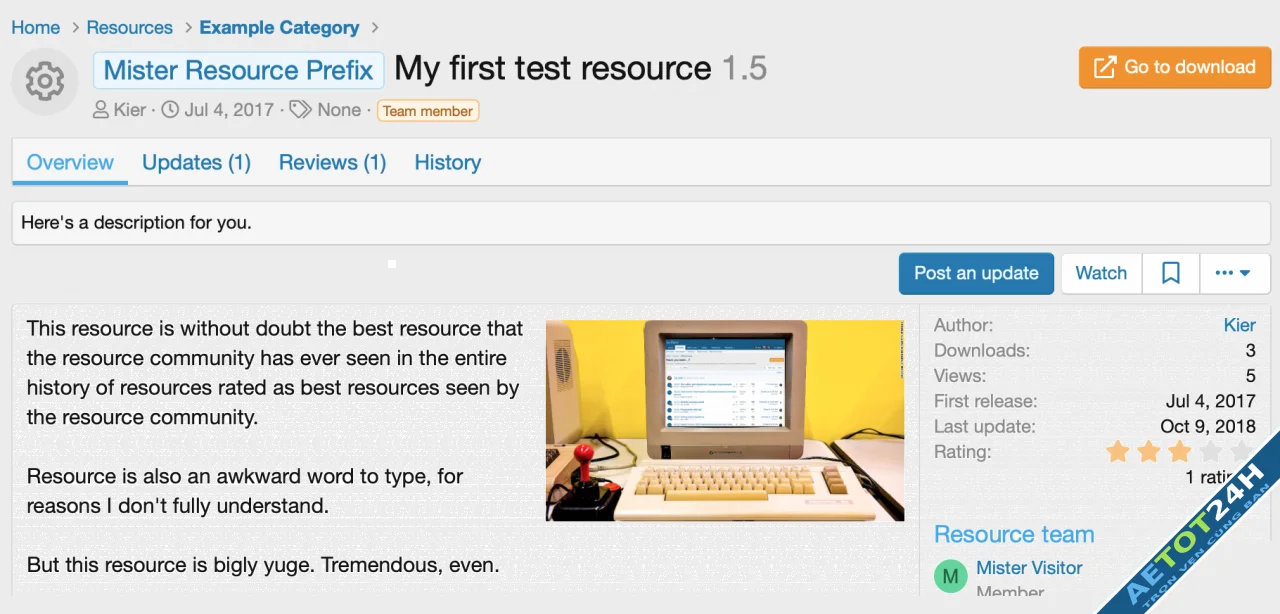Click the Mister Resource Prefix label
The image size is (1280, 614).
tap(238, 70)
